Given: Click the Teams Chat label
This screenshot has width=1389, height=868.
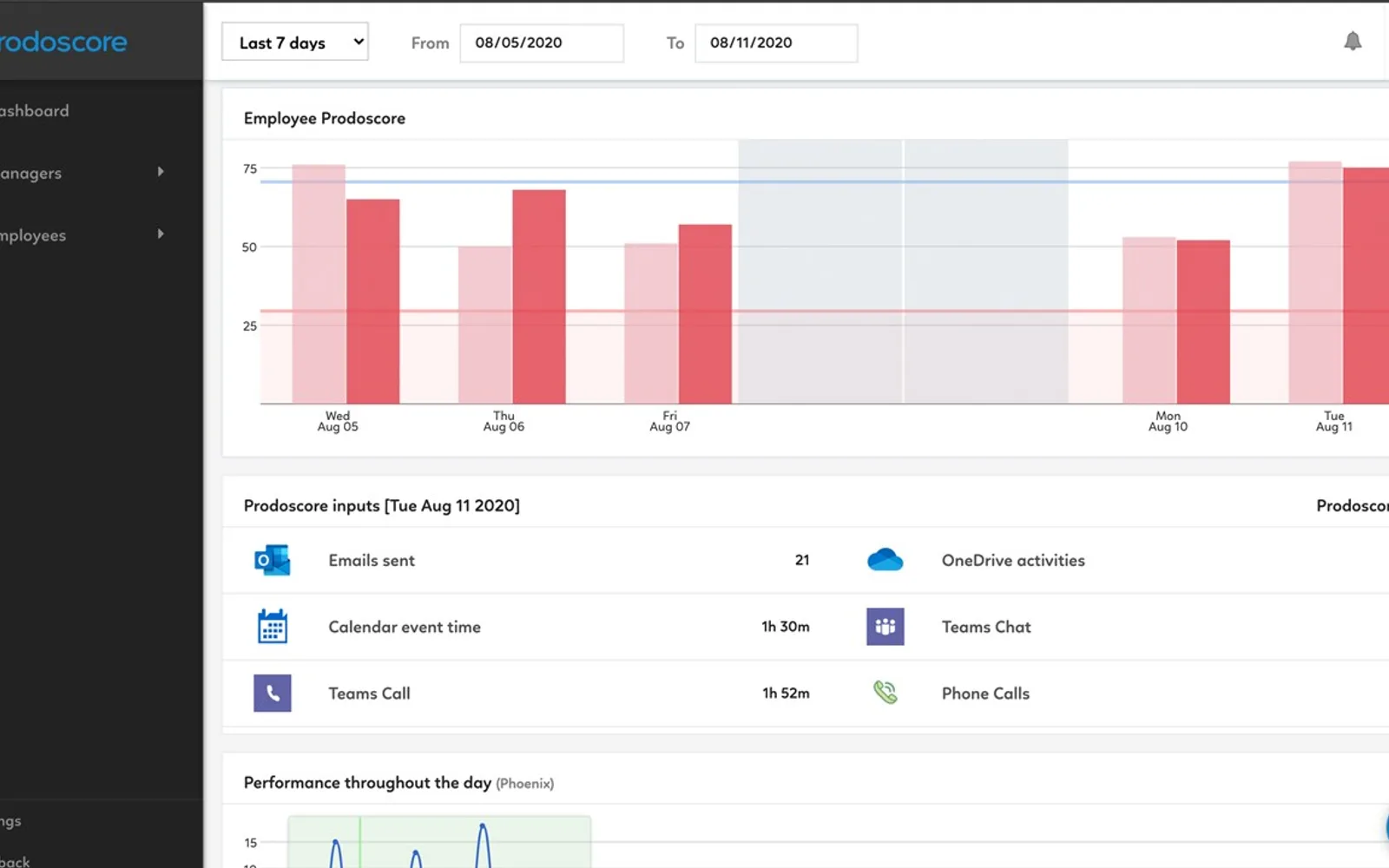Looking at the screenshot, I should [x=986, y=627].
